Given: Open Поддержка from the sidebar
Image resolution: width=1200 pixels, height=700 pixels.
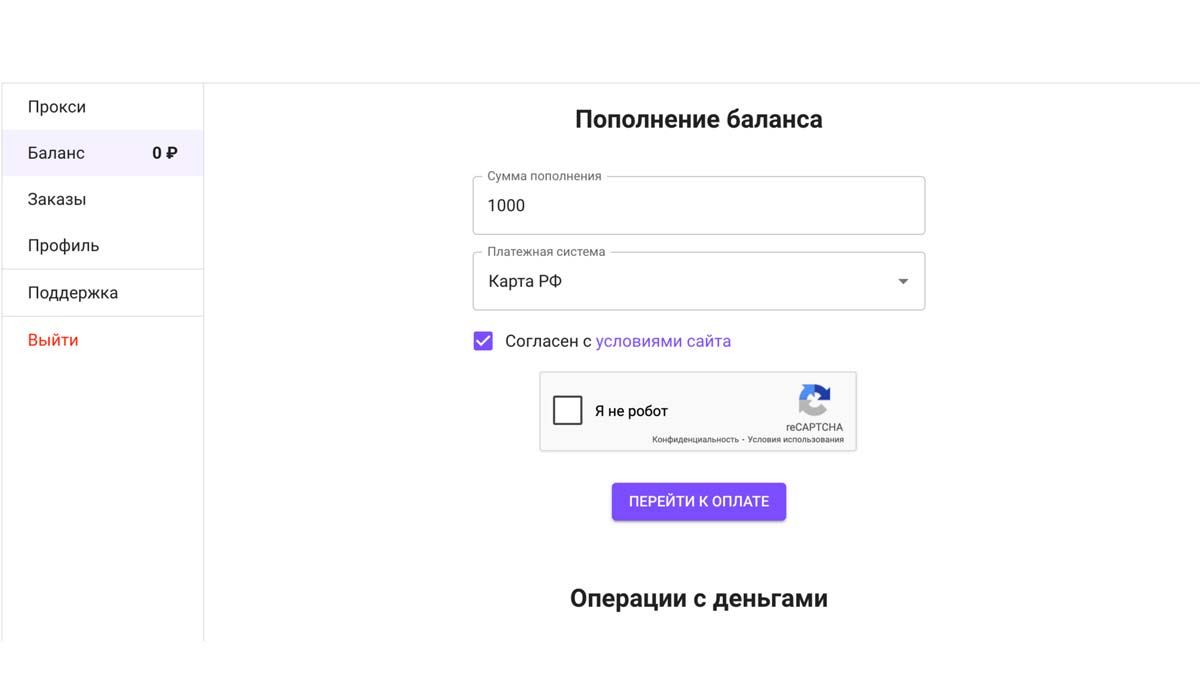Looking at the screenshot, I should (x=73, y=293).
